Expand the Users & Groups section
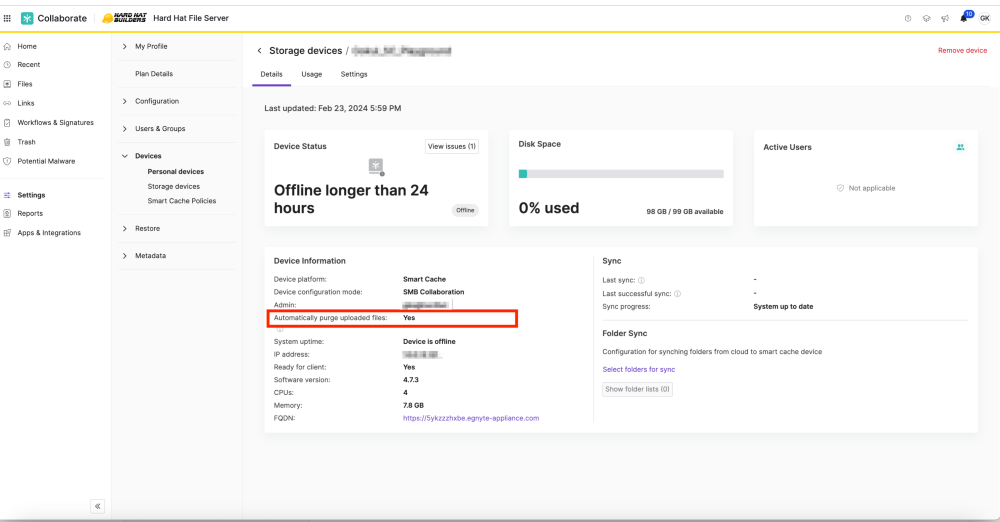The image size is (1000, 522). point(125,128)
